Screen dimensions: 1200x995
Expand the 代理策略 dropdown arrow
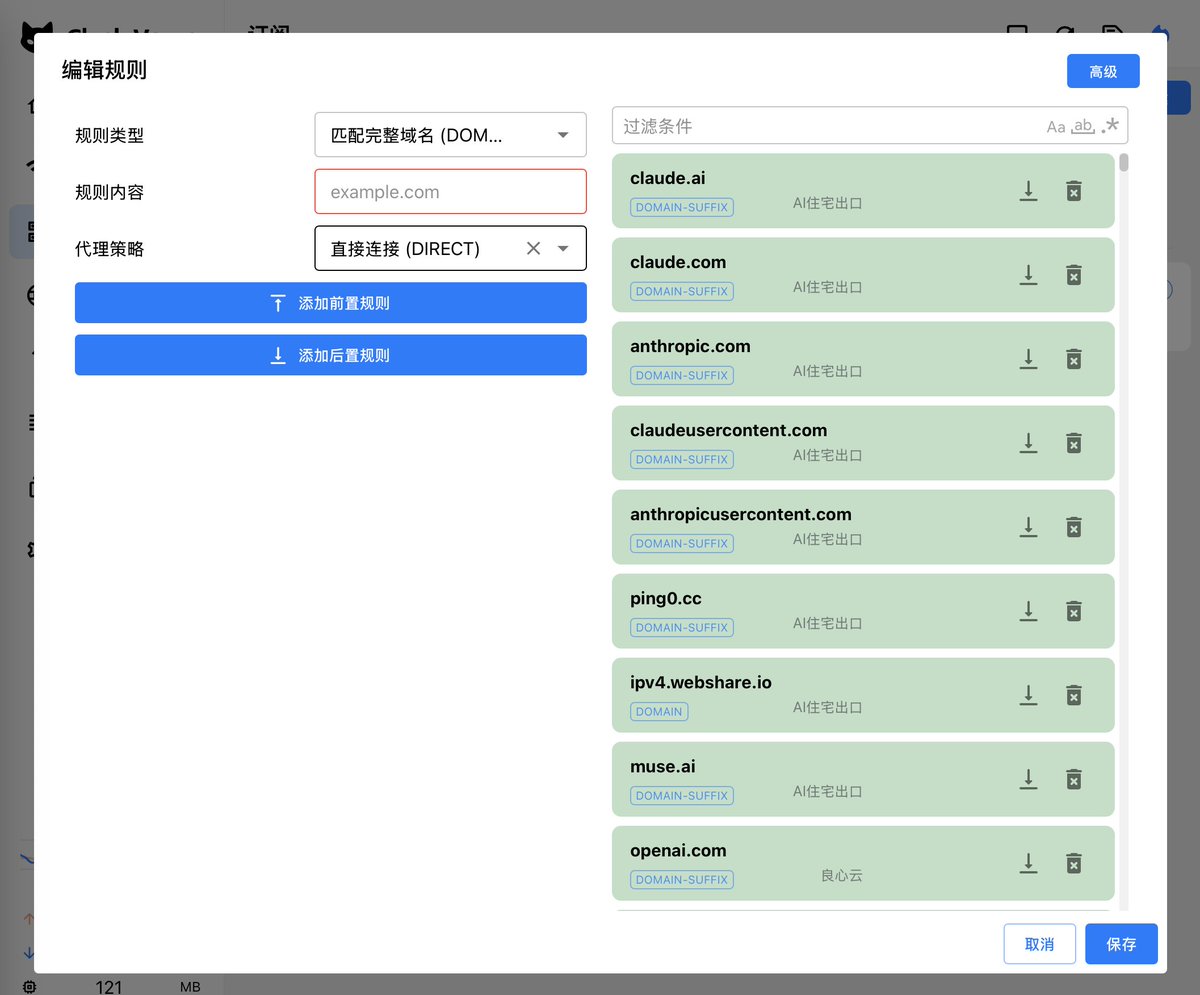(563, 248)
